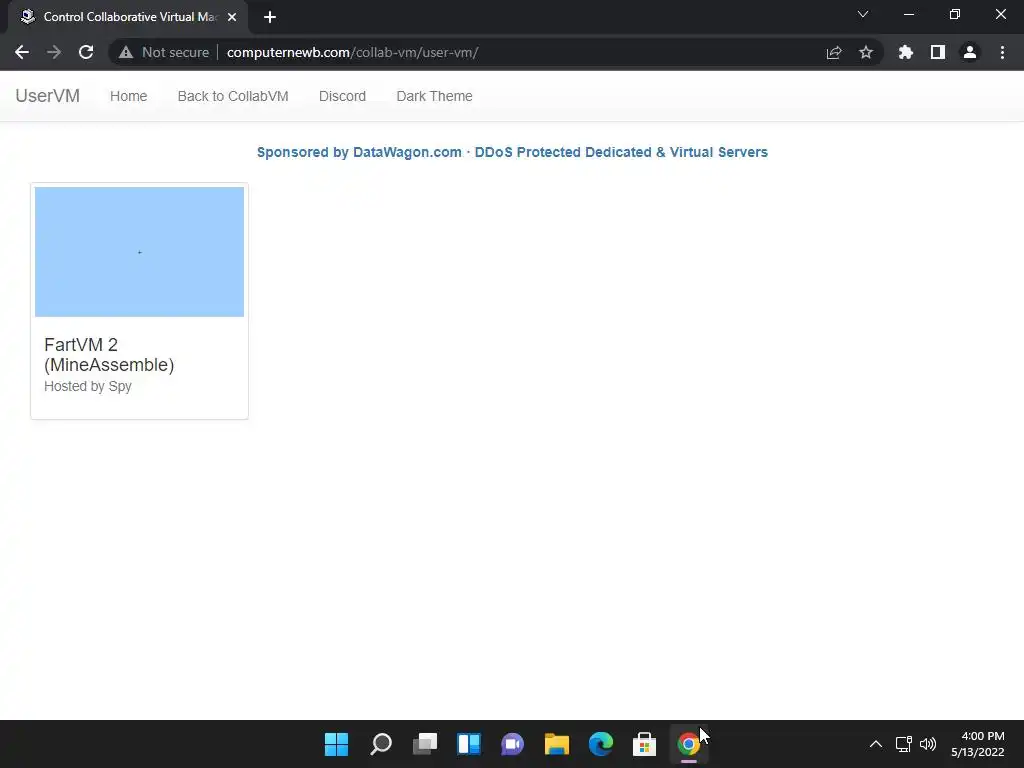Click the Chrome taskbar icon
The width and height of the screenshot is (1024, 768).
(688, 744)
